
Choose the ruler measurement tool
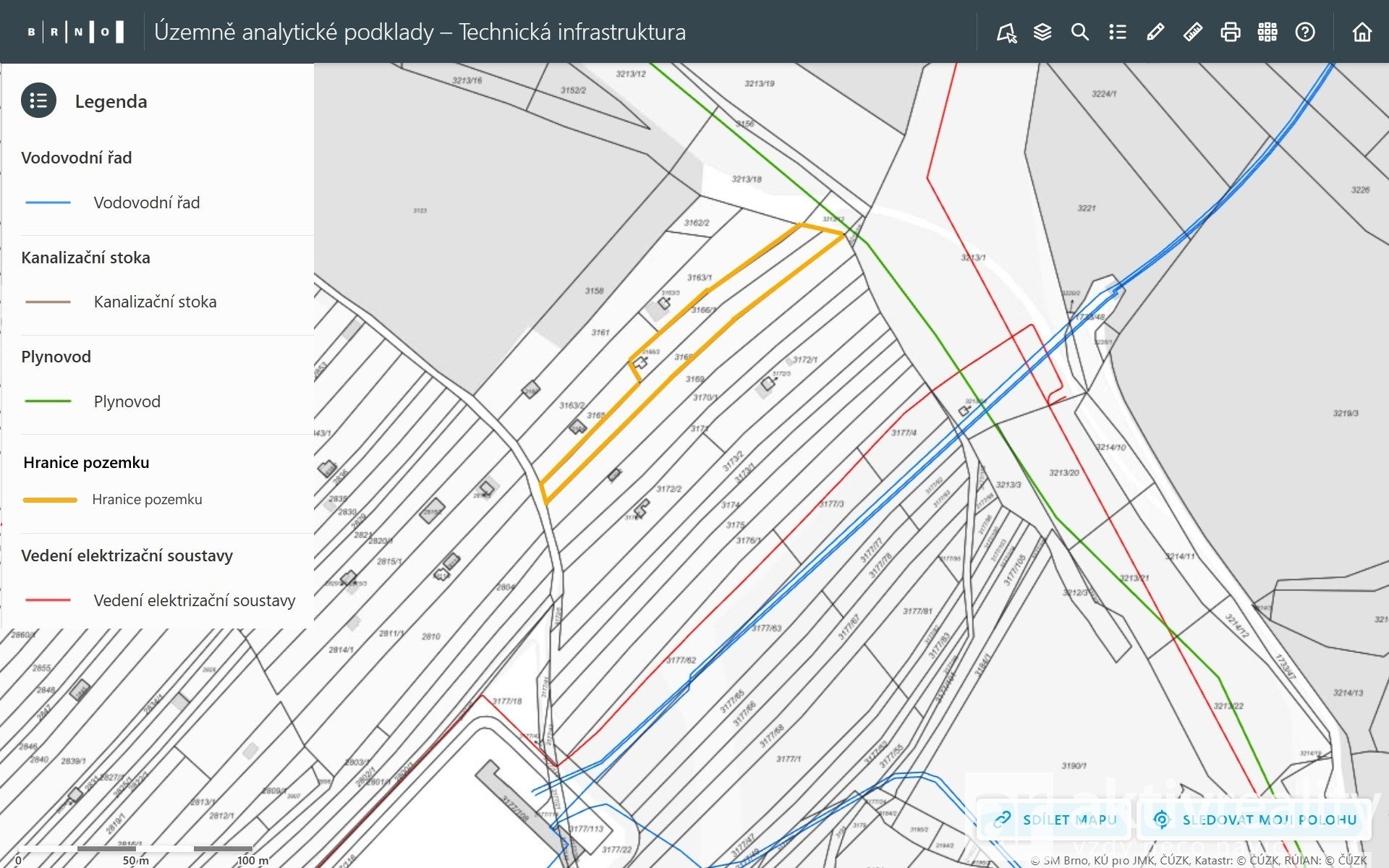(x=1193, y=33)
